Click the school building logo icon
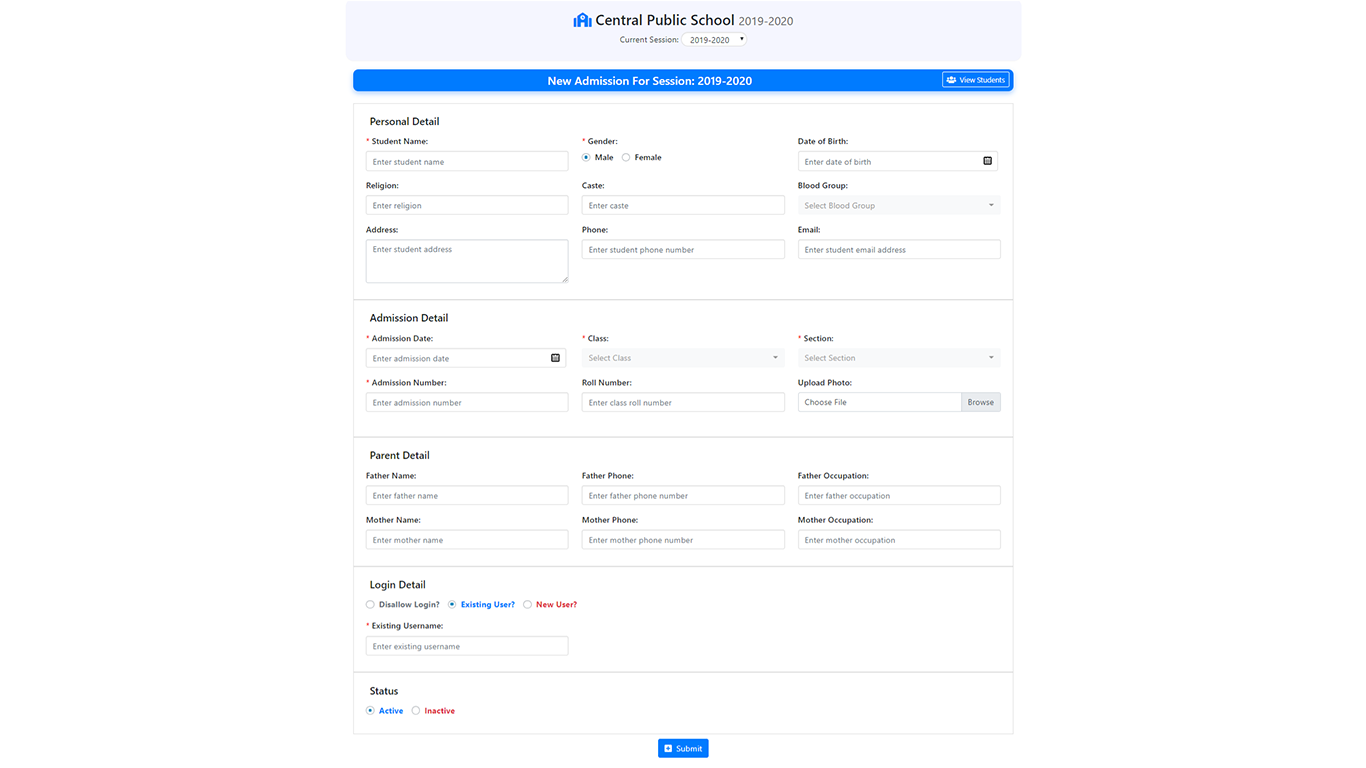1366x768 pixels. click(582, 20)
